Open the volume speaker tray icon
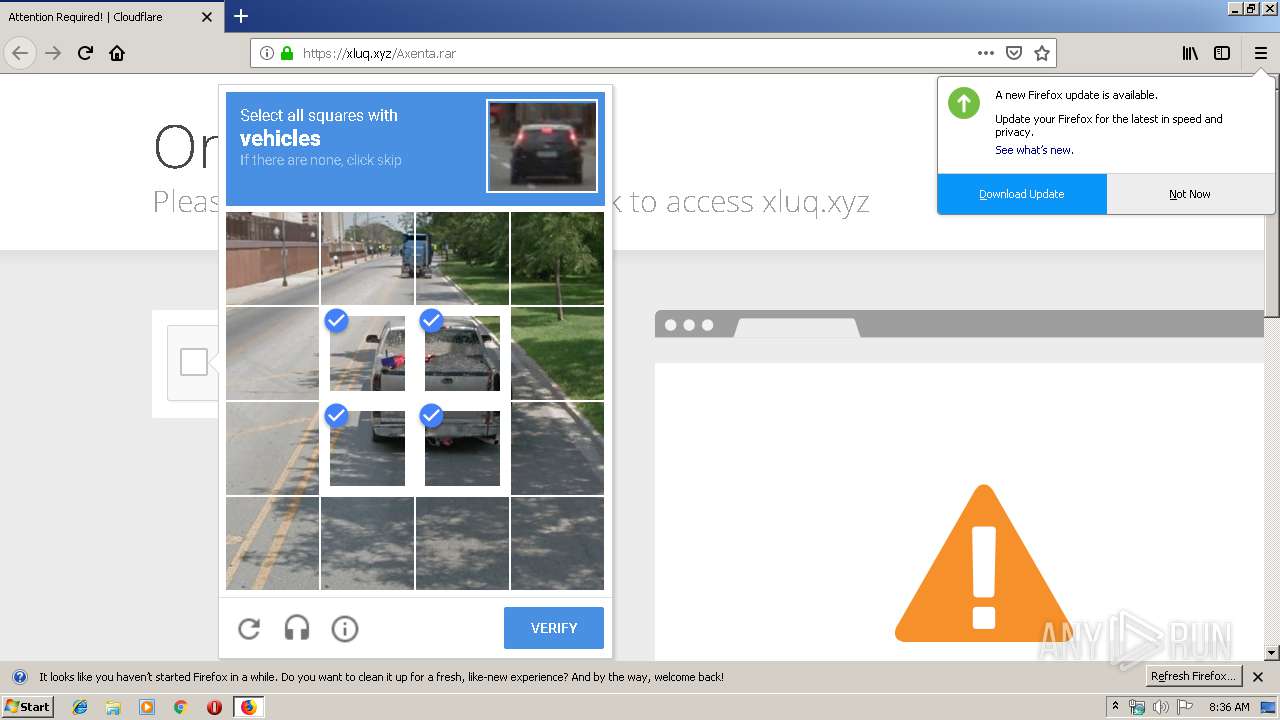This screenshot has height=720, width=1280. pos(1161,707)
